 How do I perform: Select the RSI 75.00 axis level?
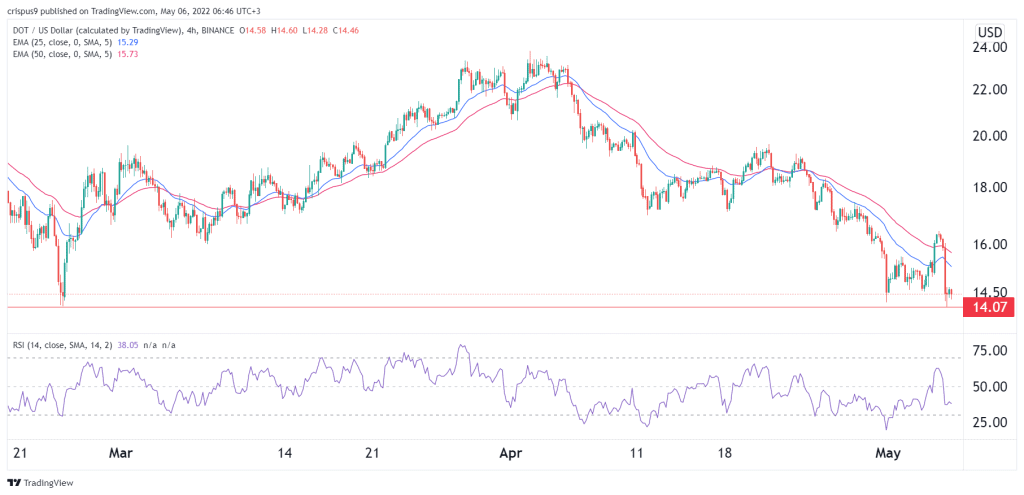pyautogui.click(x=988, y=351)
